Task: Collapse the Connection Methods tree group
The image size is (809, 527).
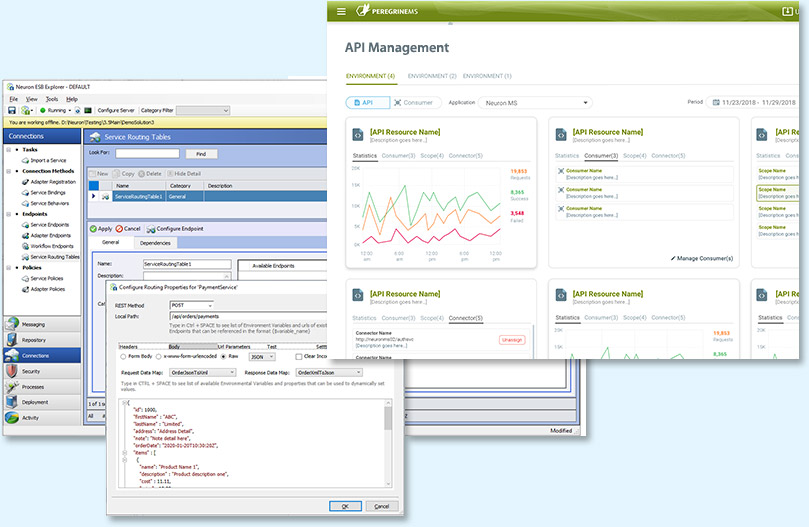Action: coord(9,171)
